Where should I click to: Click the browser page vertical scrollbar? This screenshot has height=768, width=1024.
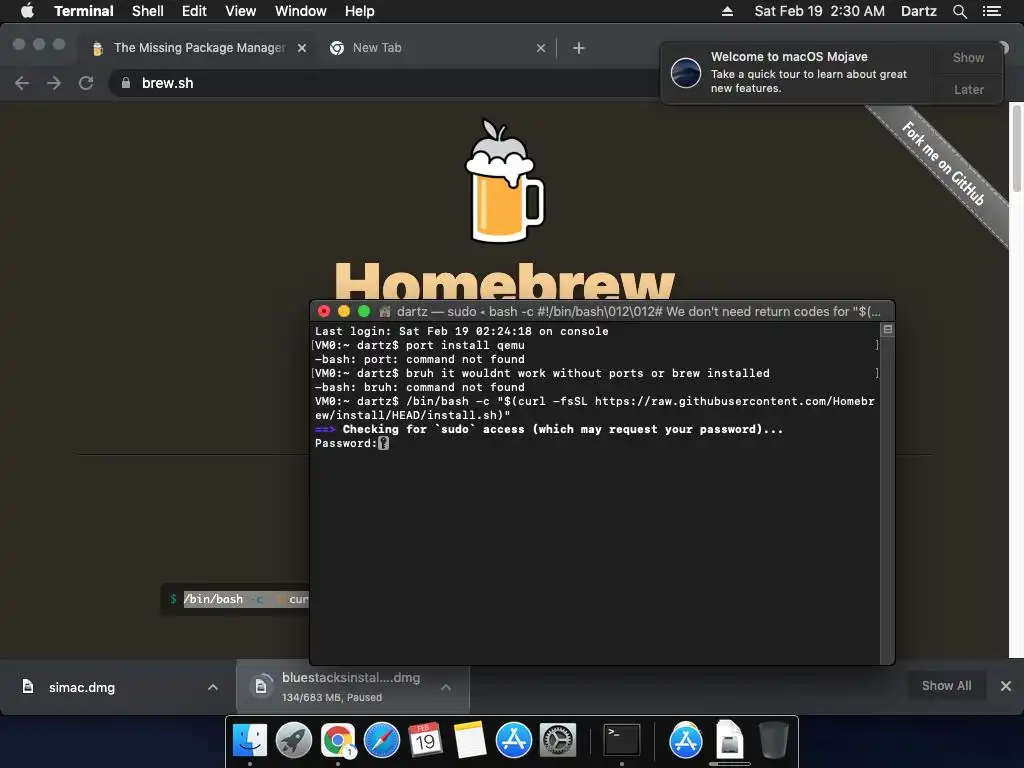point(1016,149)
